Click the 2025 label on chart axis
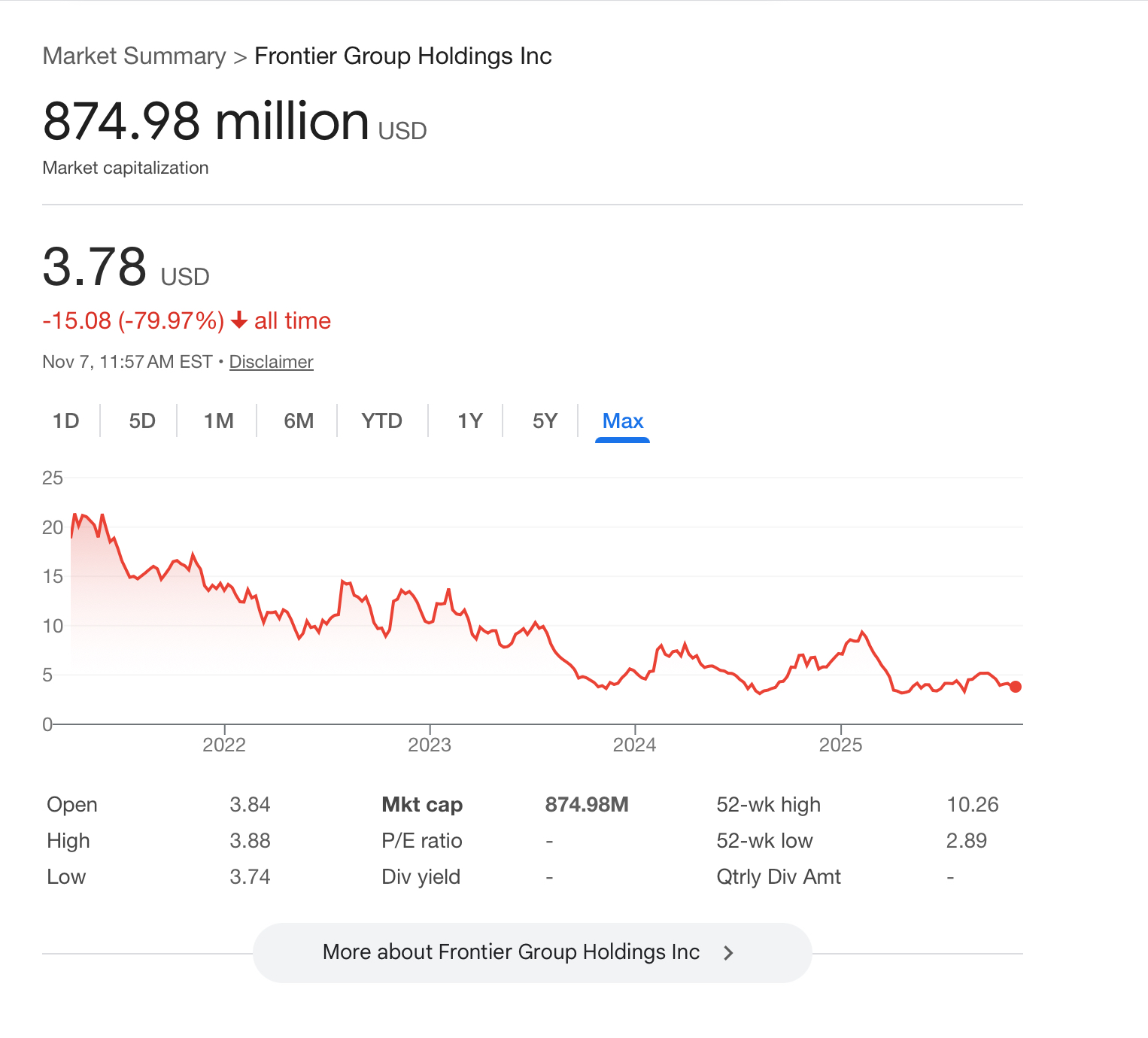Image resolution: width=1148 pixels, height=1038 pixels. click(x=840, y=745)
